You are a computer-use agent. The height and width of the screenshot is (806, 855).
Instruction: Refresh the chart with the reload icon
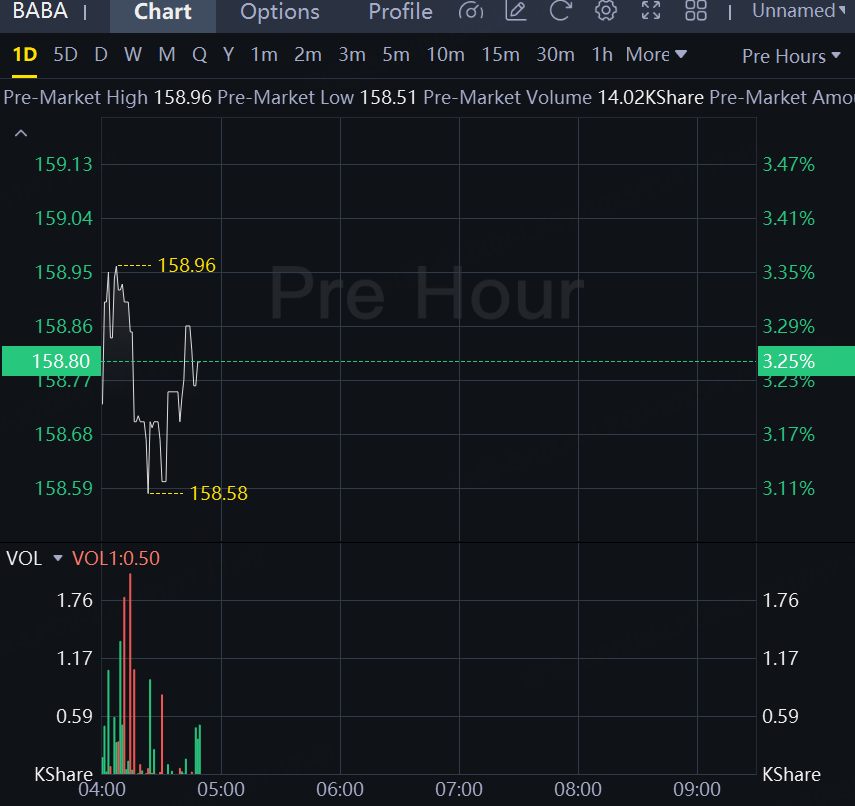point(561,12)
